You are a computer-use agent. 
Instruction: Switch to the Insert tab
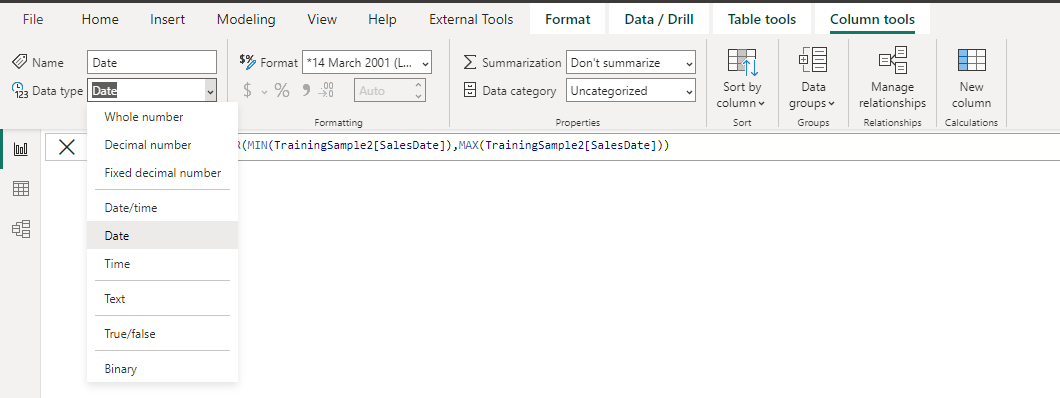click(168, 20)
